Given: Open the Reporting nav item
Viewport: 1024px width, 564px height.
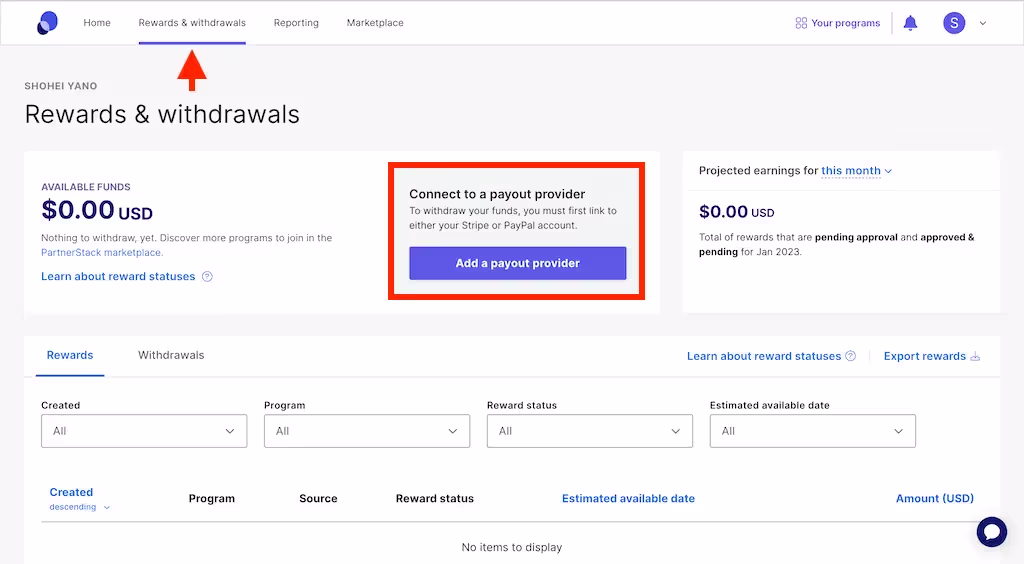Looking at the screenshot, I should point(296,23).
